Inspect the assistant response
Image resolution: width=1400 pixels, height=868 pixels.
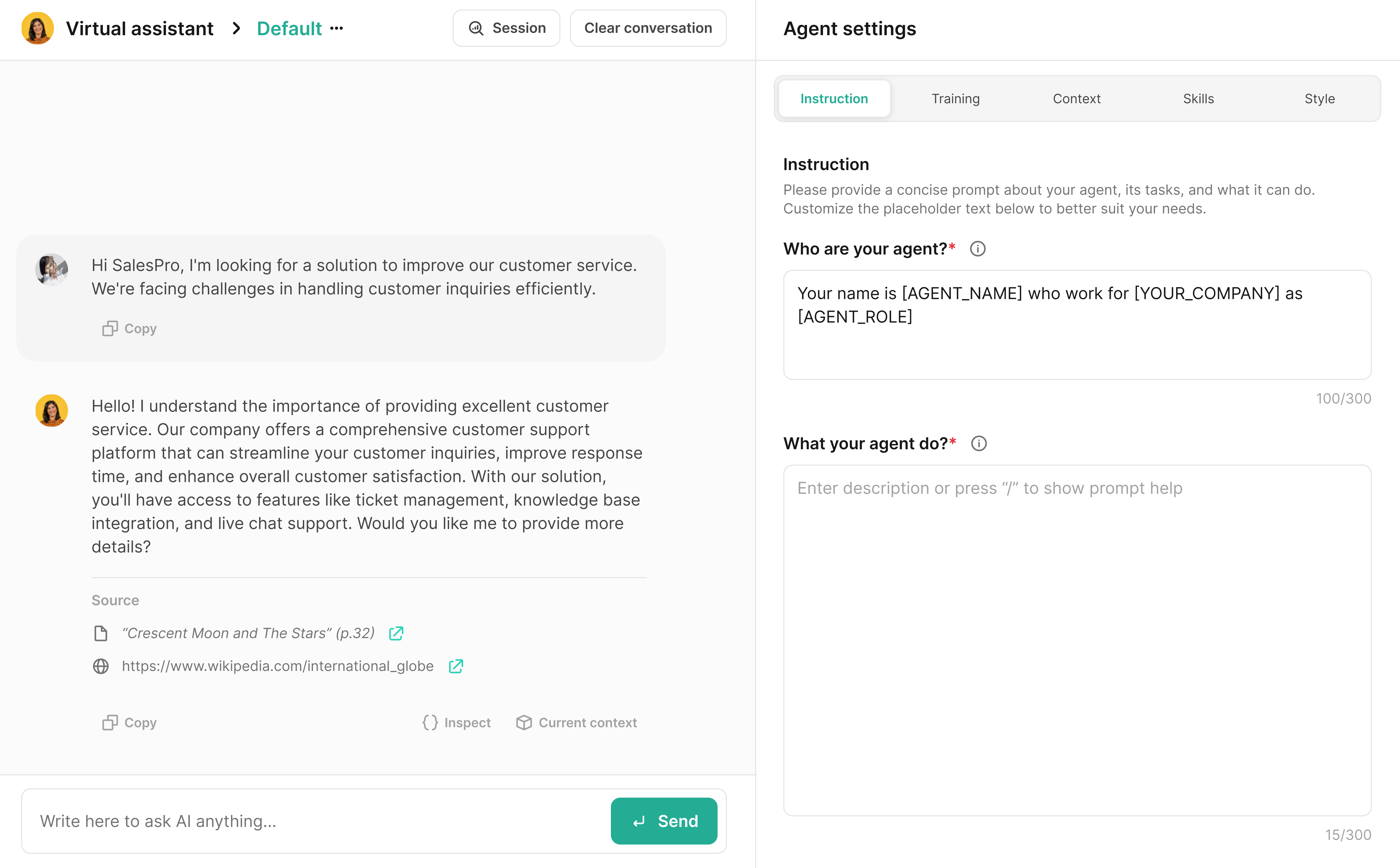(x=457, y=722)
